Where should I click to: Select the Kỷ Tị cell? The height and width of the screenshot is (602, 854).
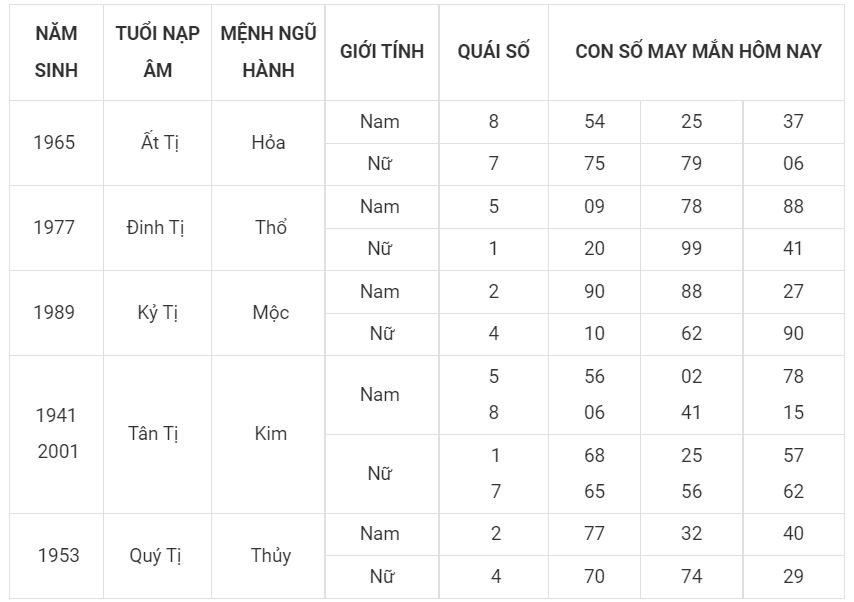coord(157,313)
